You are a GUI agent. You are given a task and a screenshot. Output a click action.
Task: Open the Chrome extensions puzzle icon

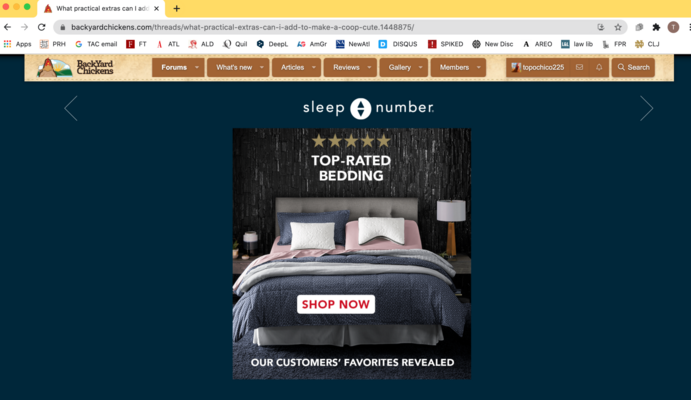(x=656, y=27)
